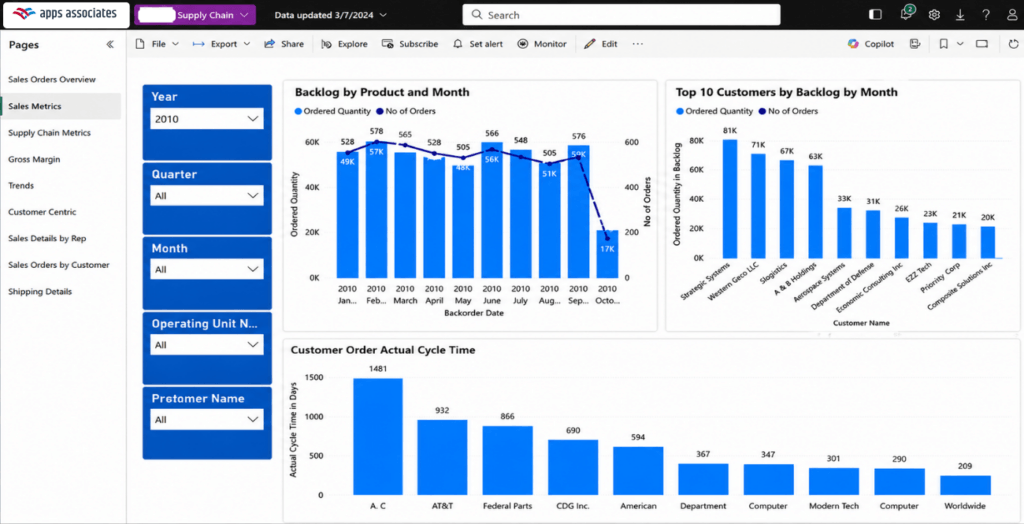Open the help question mark icon
This screenshot has height=524, width=1024.
986,14
